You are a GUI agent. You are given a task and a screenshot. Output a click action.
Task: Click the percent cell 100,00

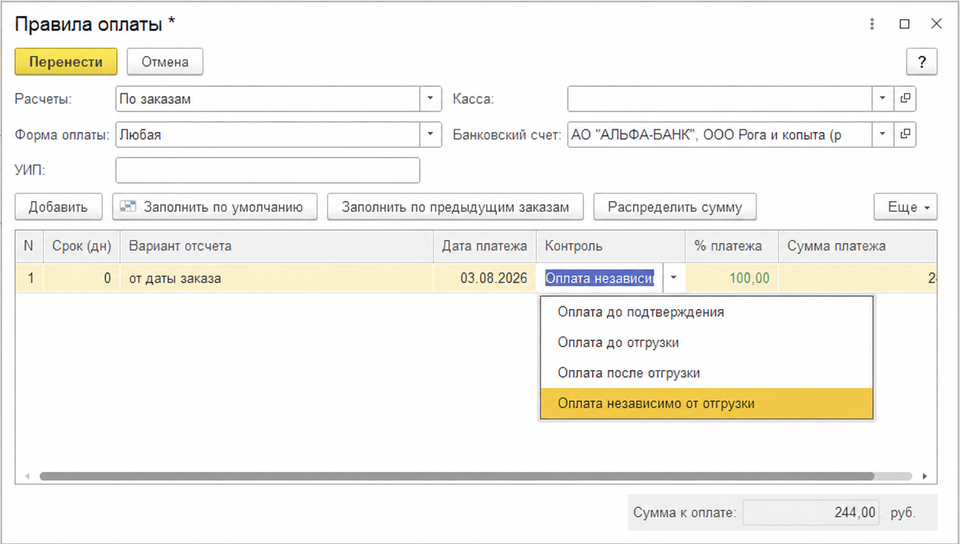click(x=732, y=278)
